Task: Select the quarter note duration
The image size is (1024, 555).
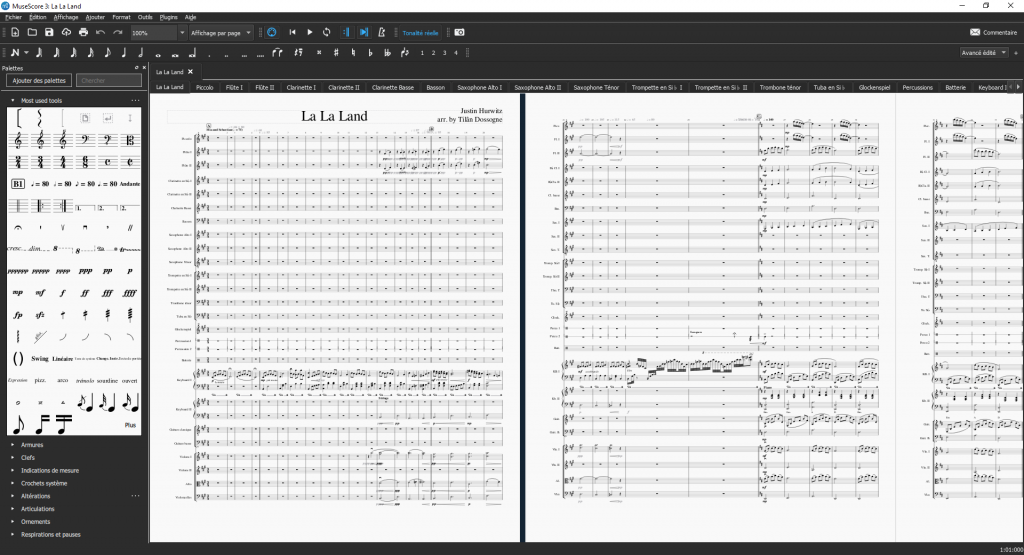Action: pyautogui.click(x=124, y=52)
